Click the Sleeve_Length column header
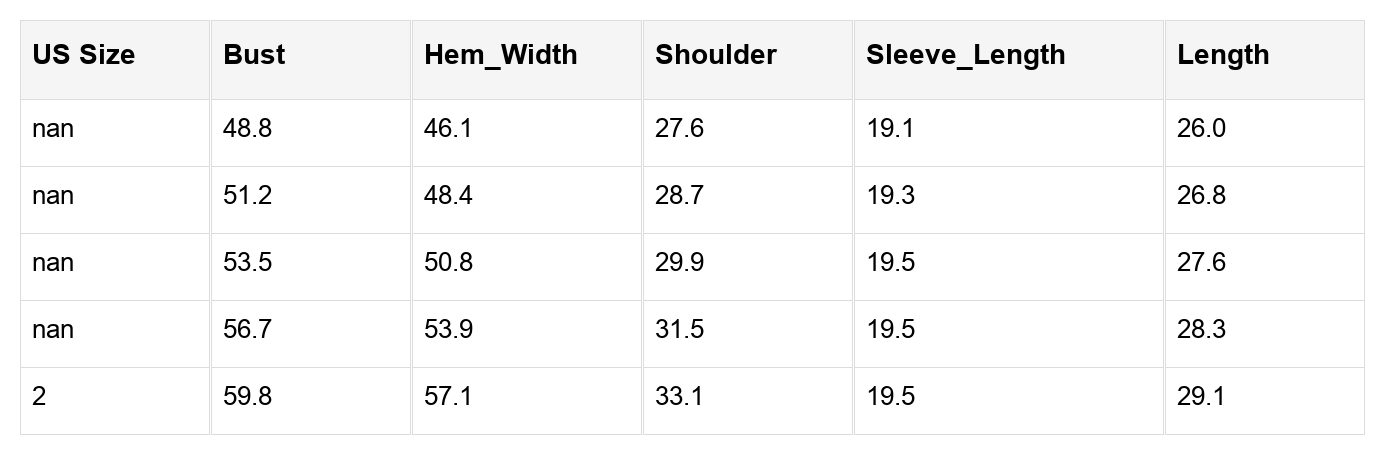 pos(965,55)
